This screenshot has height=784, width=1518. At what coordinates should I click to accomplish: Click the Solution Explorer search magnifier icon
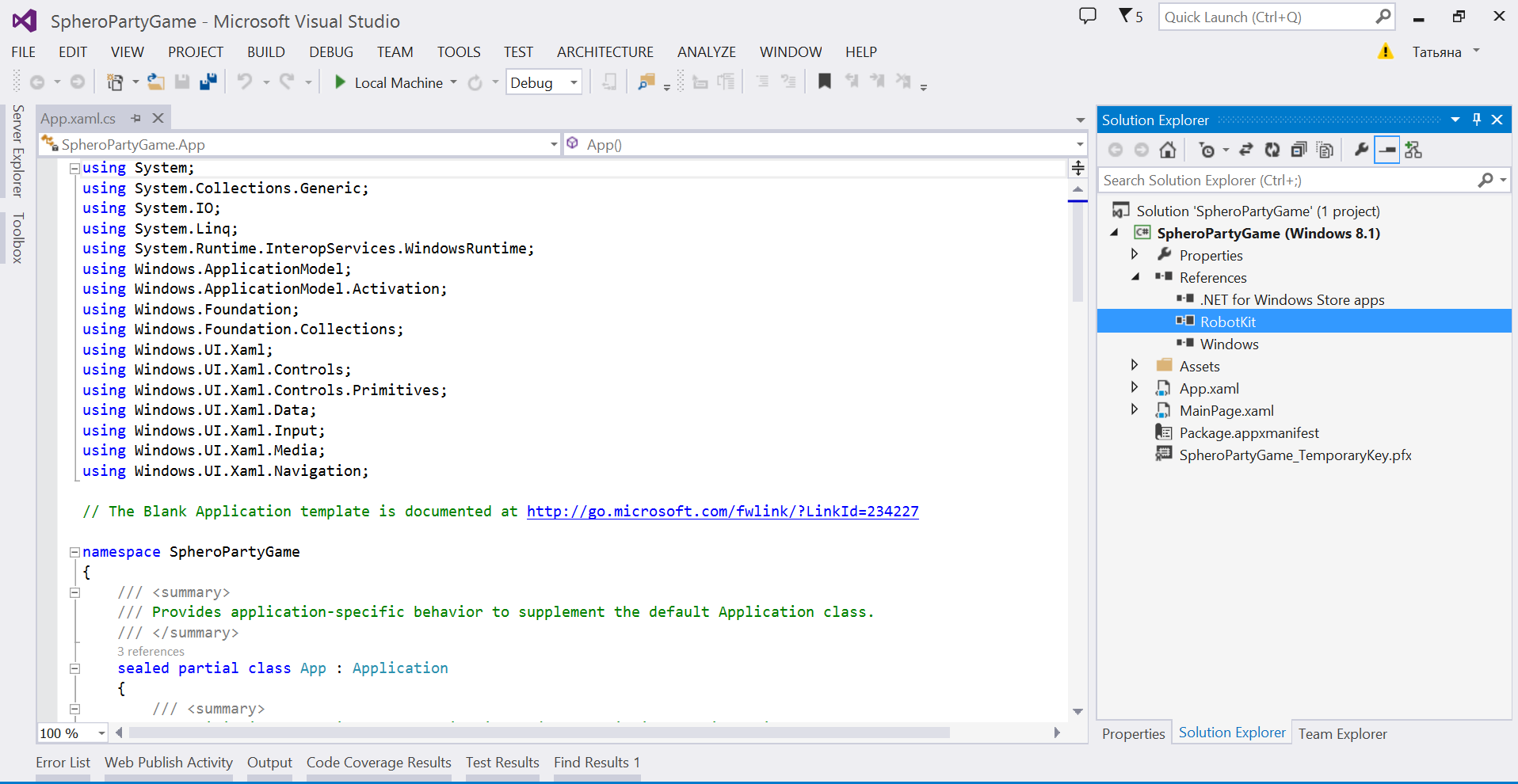[x=1486, y=181]
